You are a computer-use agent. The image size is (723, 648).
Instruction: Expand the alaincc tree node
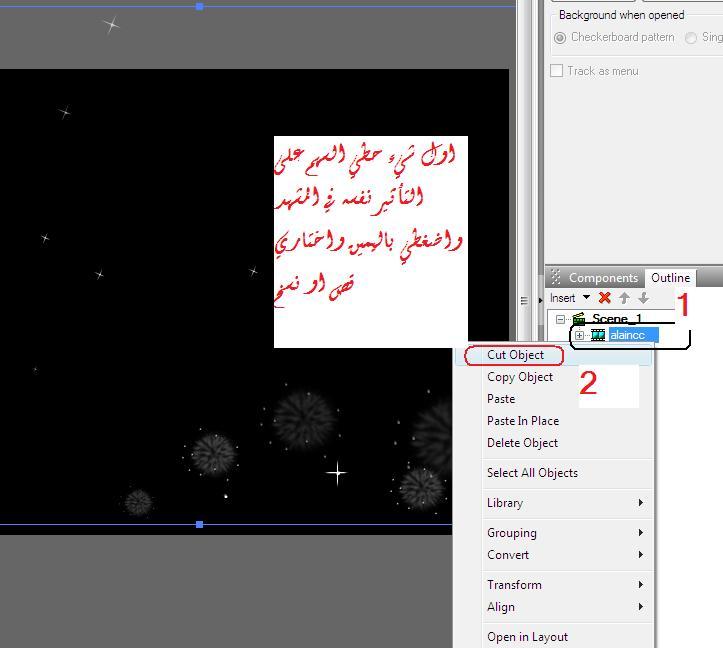pyautogui.click(x=579, y=335)
